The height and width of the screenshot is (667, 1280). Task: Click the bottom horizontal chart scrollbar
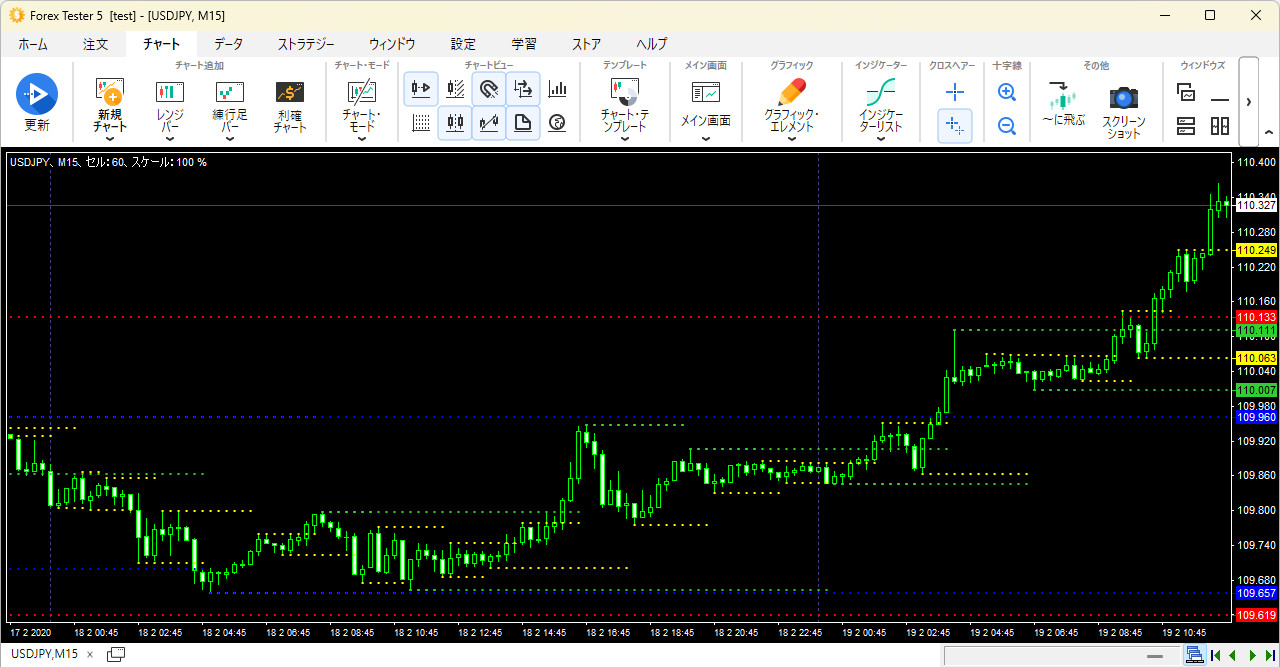click(x=1061, y=655)
